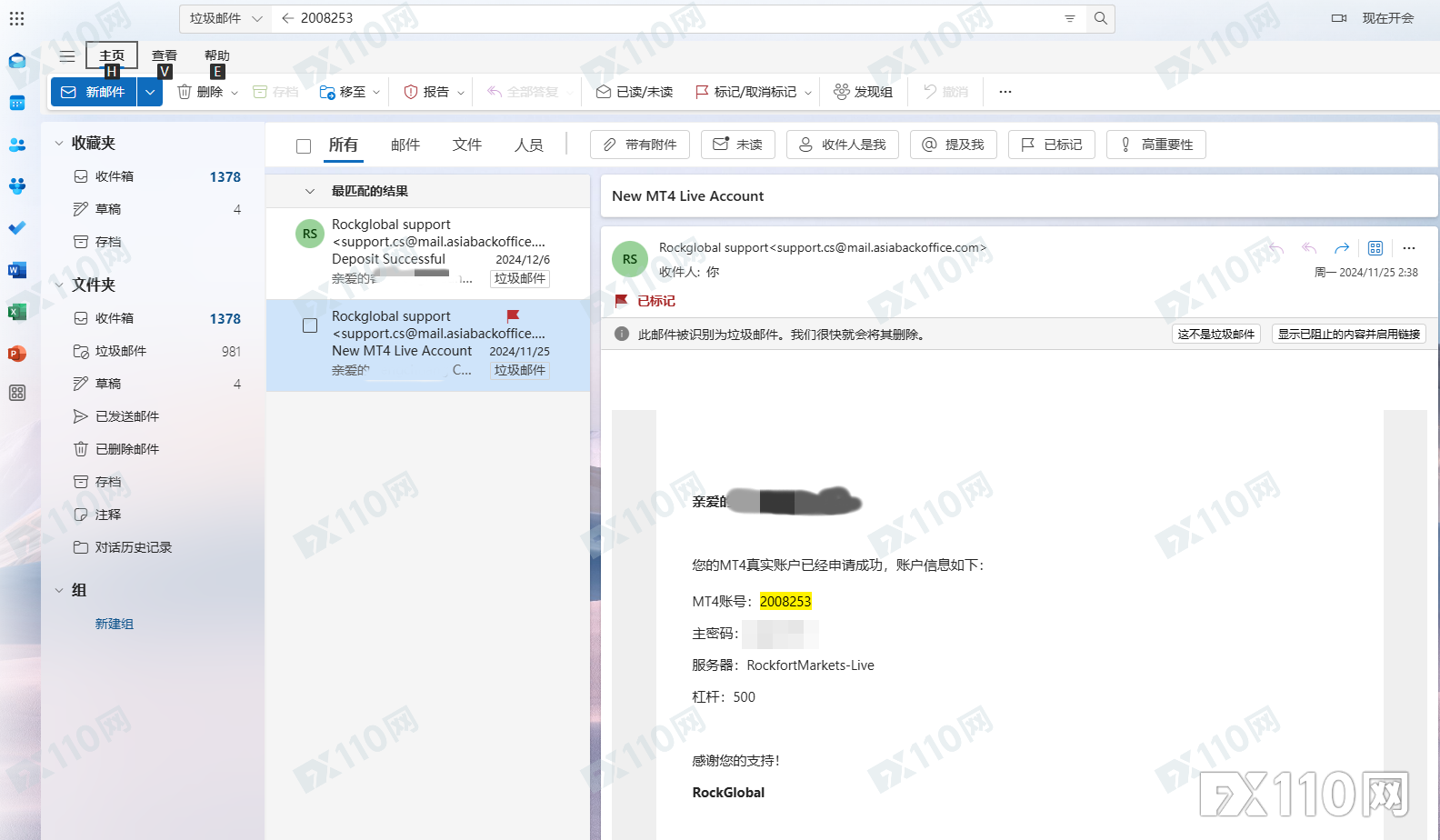Image resolution: width=1440 pixels, height=840 pixels.
Task: Open People icon in left rail
Action: pyautogui.click(x=16, y=145)
